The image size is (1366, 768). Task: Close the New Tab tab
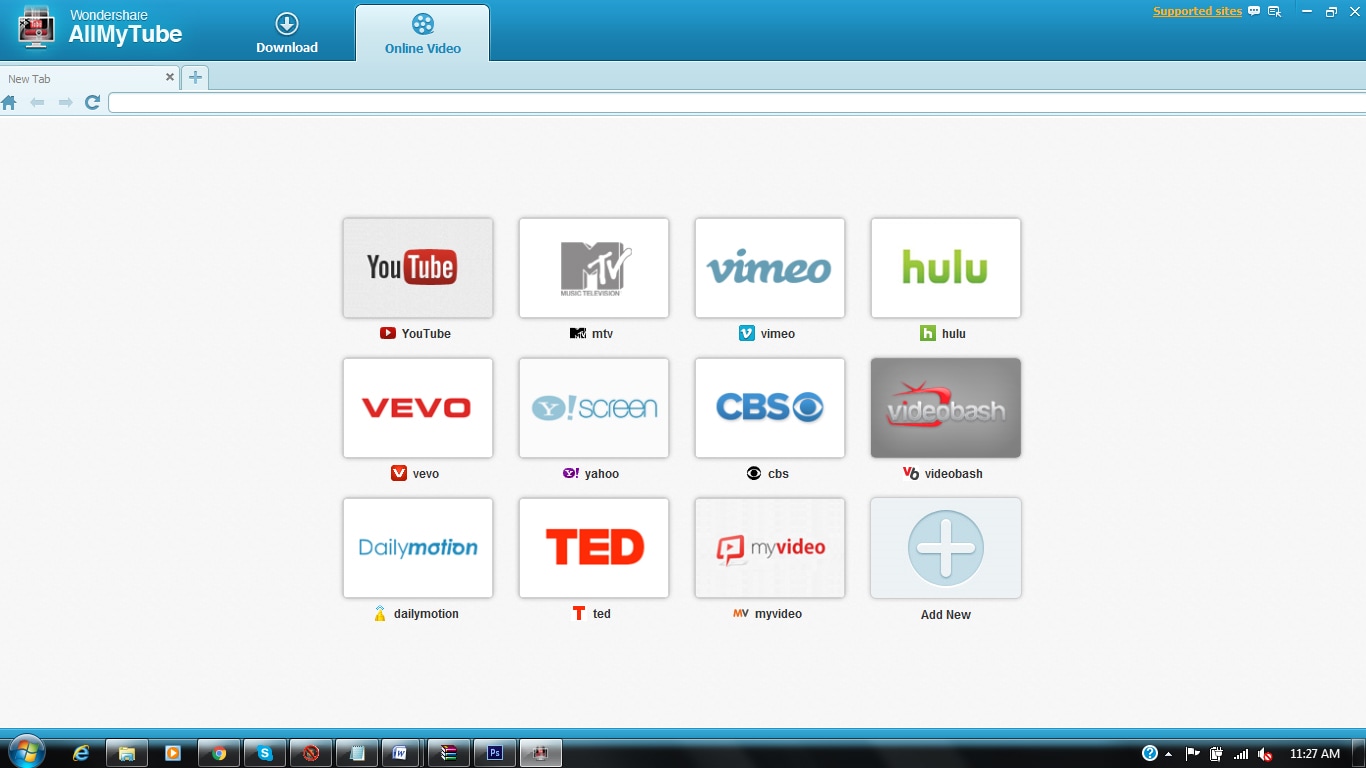tap(170, 77)
